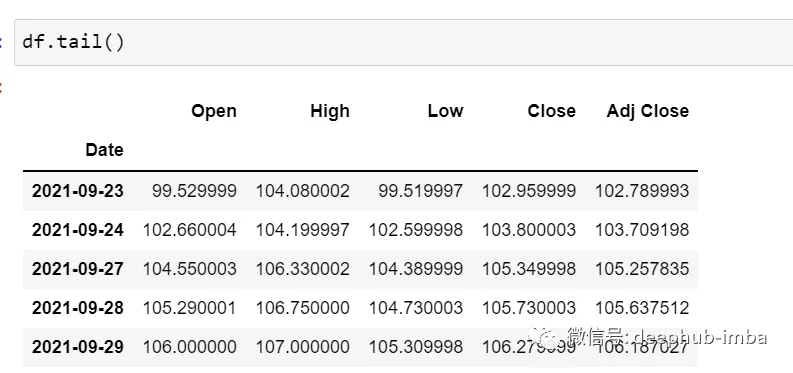Click Low value 104.389999
The image size is (793, 373).
[x=416, y=269]
